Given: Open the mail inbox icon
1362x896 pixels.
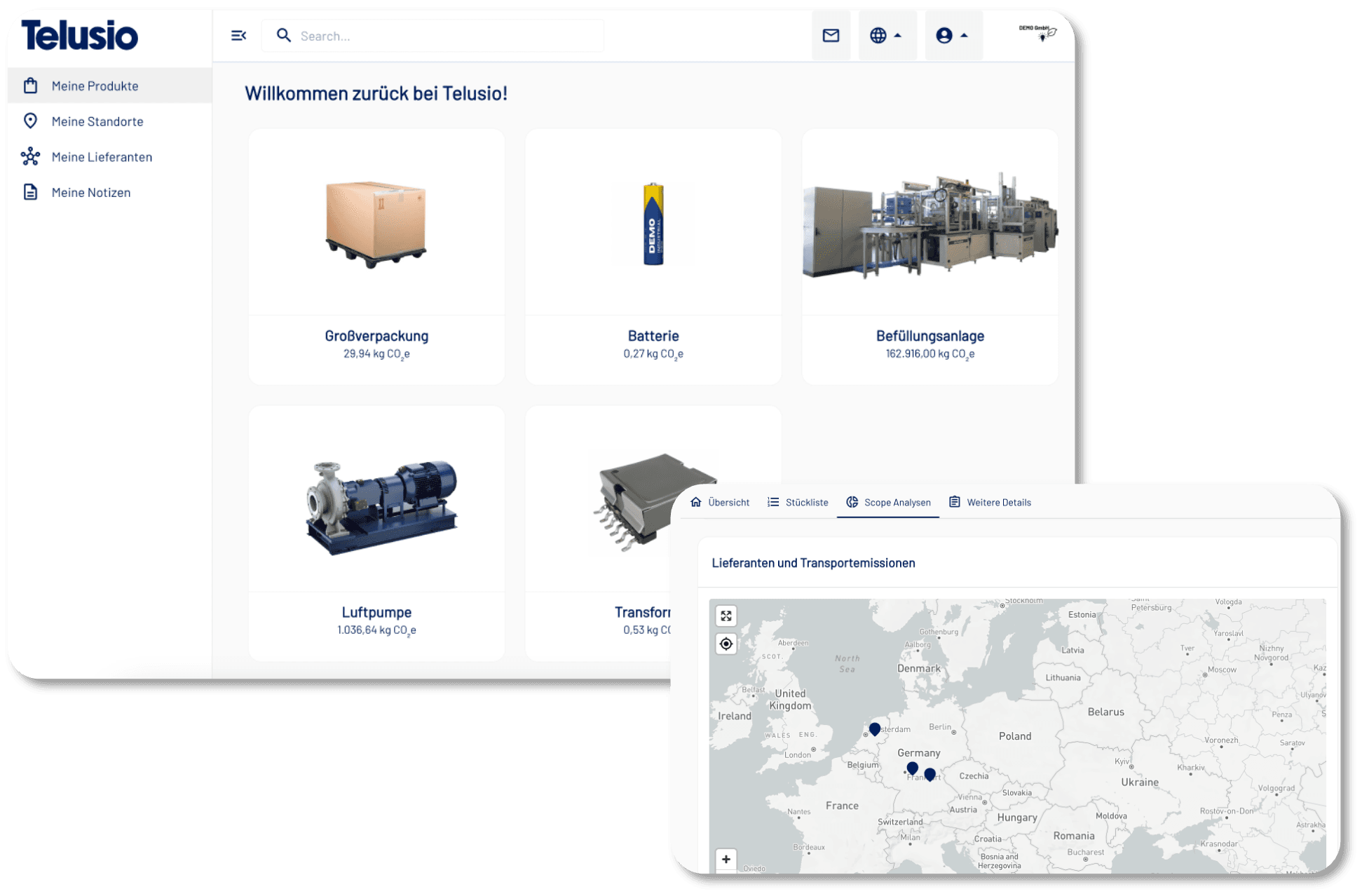Looking at the screenshot, I should (x=831, y=35).
